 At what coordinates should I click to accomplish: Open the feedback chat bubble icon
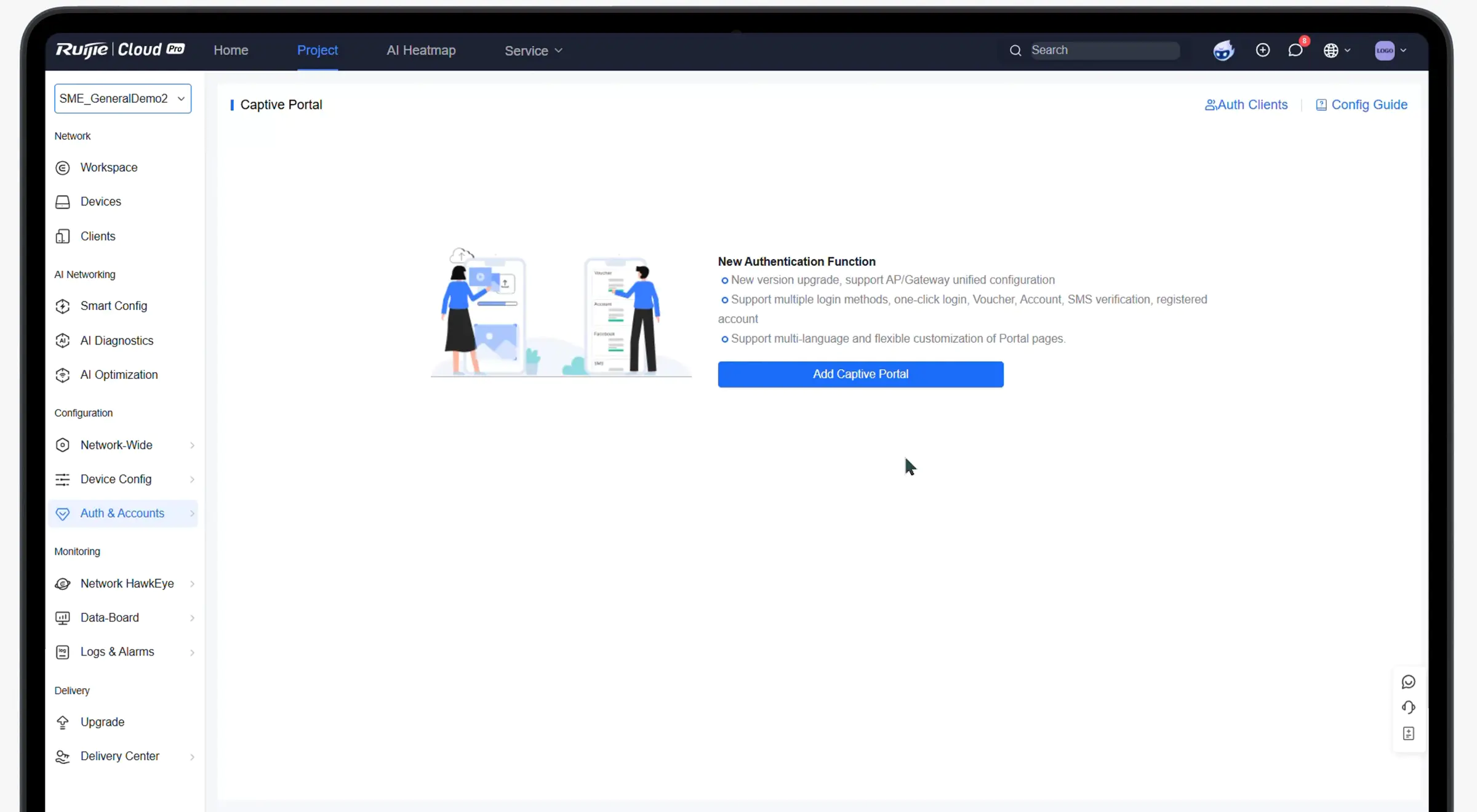(1408, 682)
